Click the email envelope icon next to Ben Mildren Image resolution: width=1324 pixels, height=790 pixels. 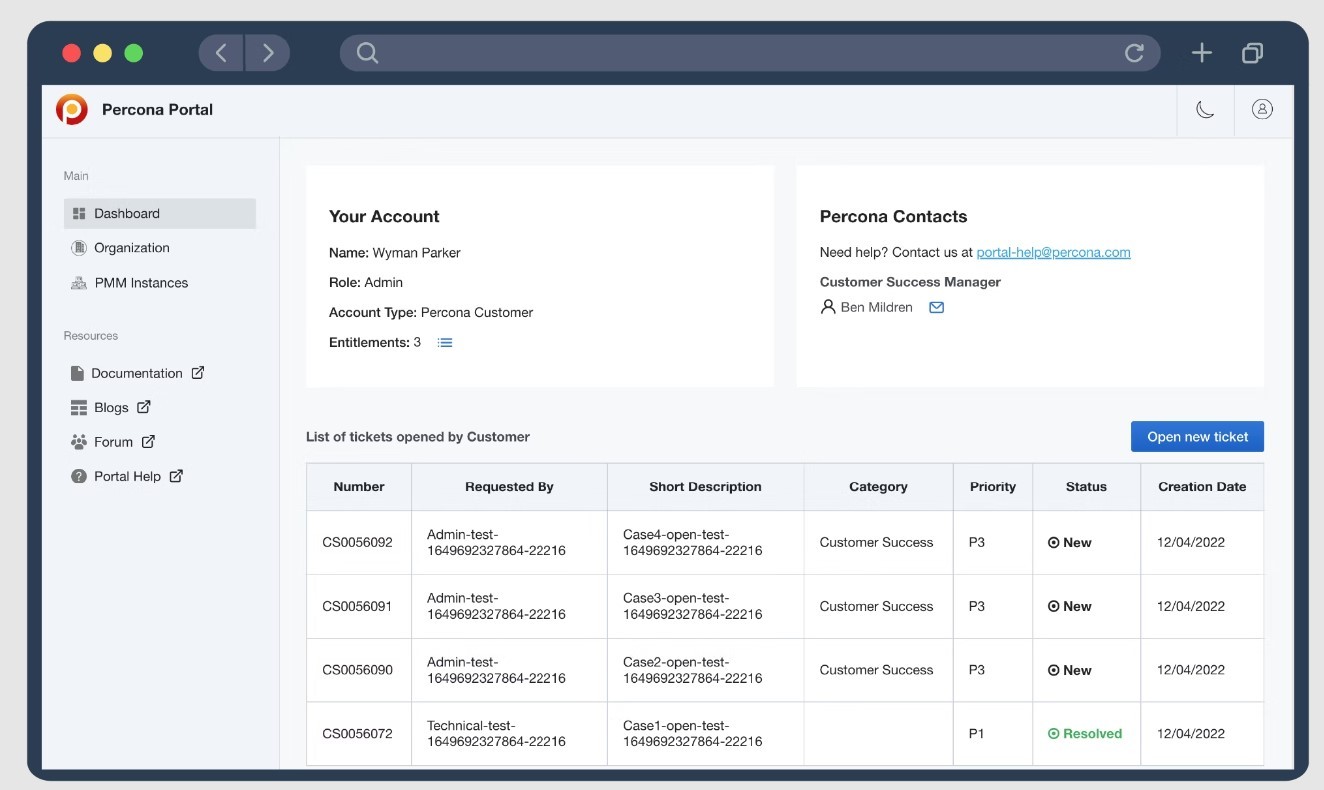click(x=936, y=308)
